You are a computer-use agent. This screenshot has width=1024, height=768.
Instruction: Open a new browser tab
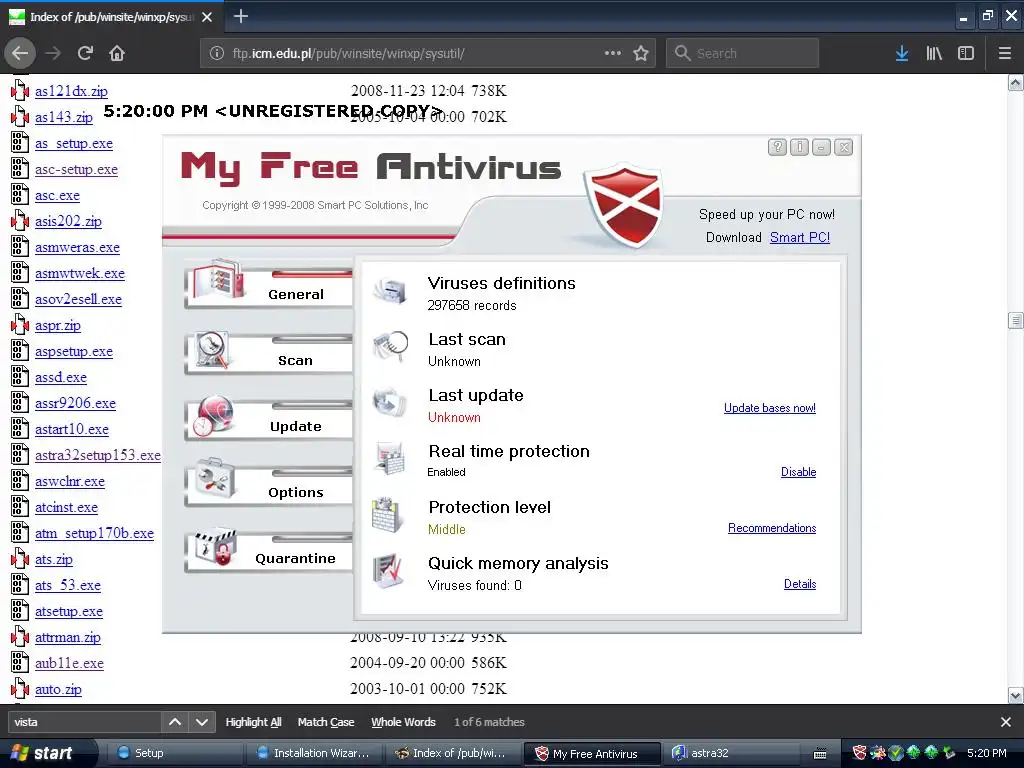[x=240, y=16]
